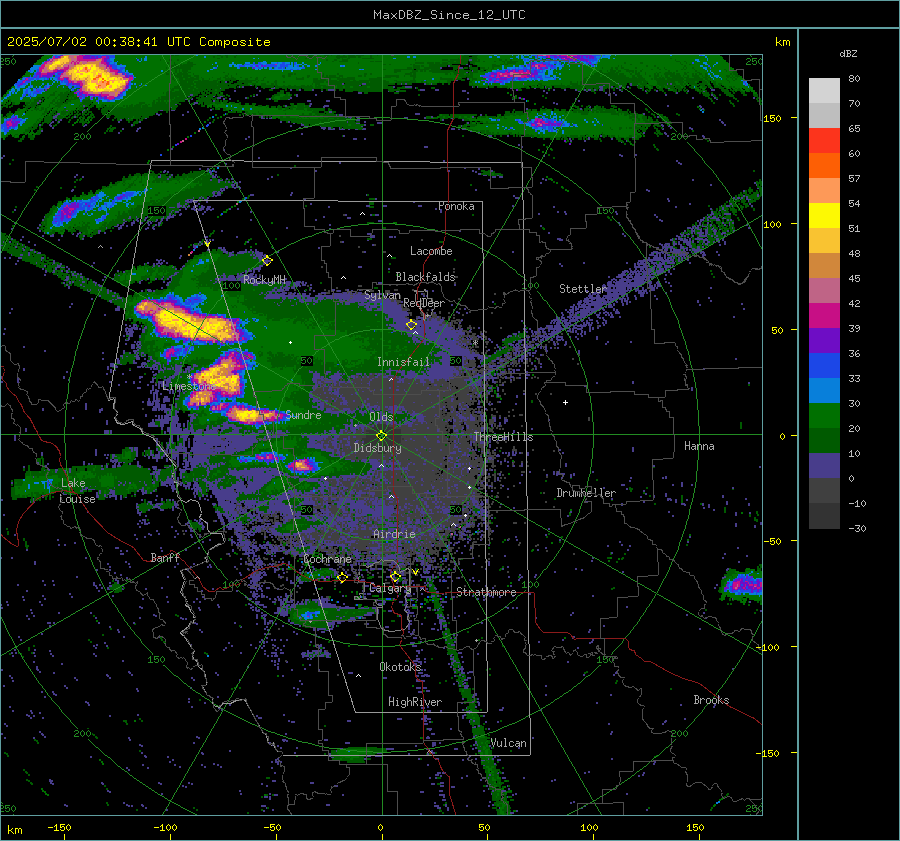The image size is (900, 841).
Task: Click the Strathmore town label
Action: tap(486, 592)
